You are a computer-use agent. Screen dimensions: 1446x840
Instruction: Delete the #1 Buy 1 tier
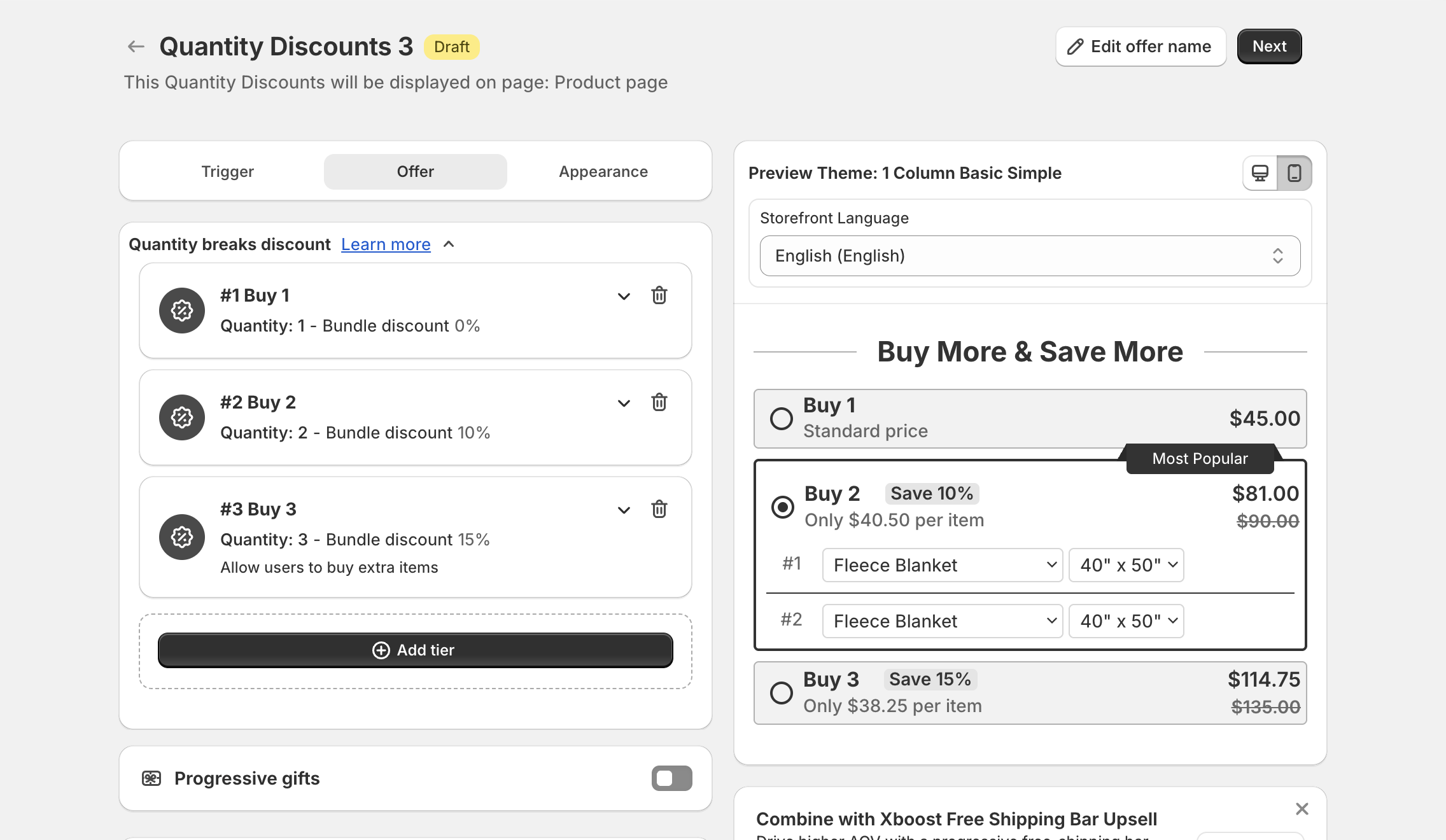[x=659, y=295]
